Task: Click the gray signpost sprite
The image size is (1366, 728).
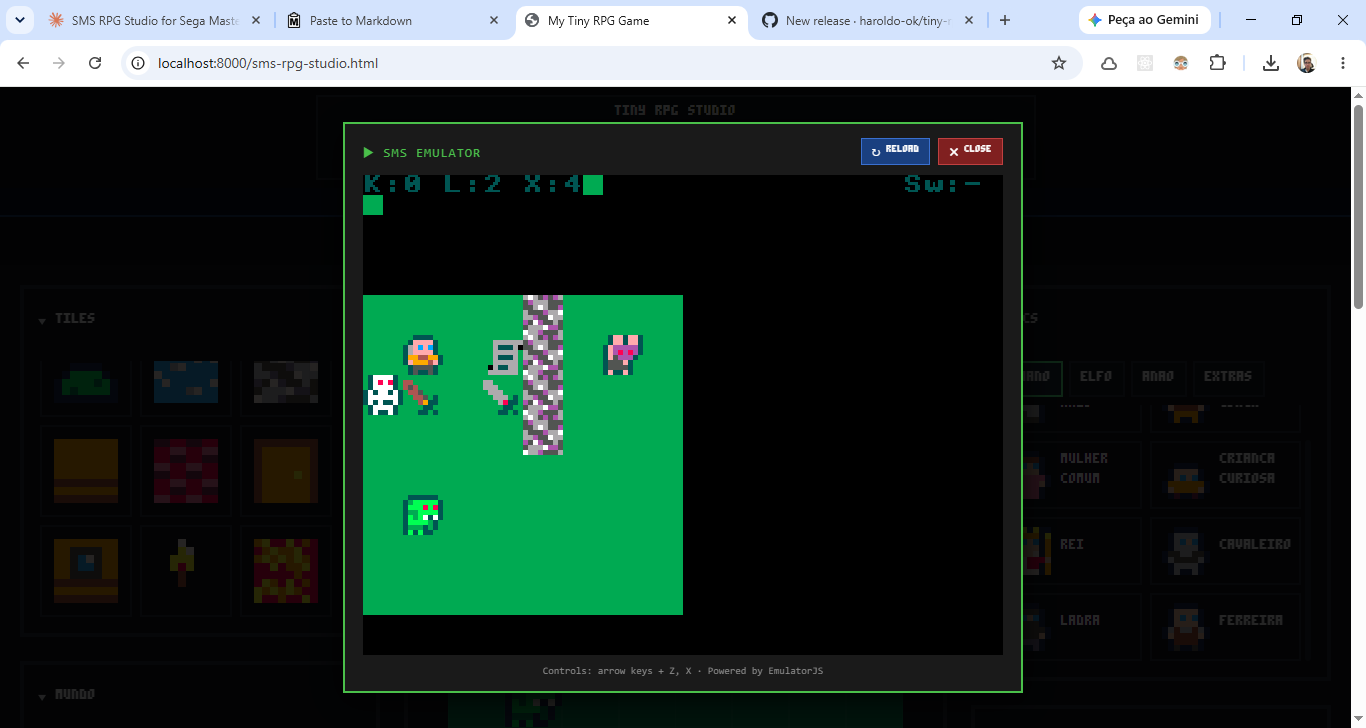Action: click(505, 357)
